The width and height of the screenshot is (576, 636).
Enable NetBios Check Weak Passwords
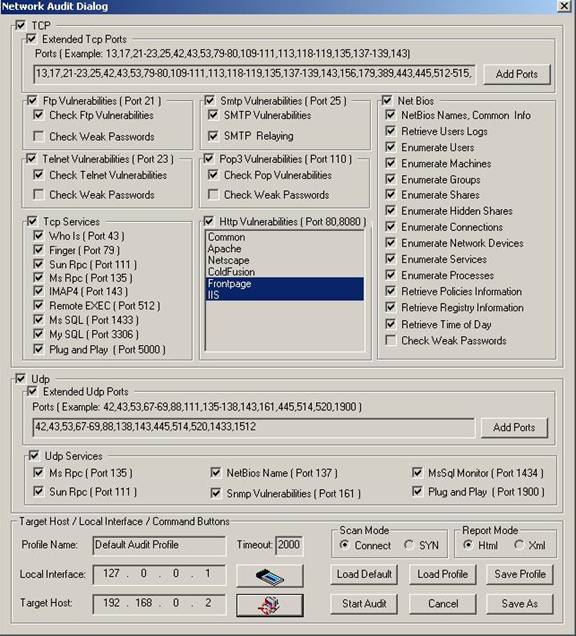click(390, 340)
